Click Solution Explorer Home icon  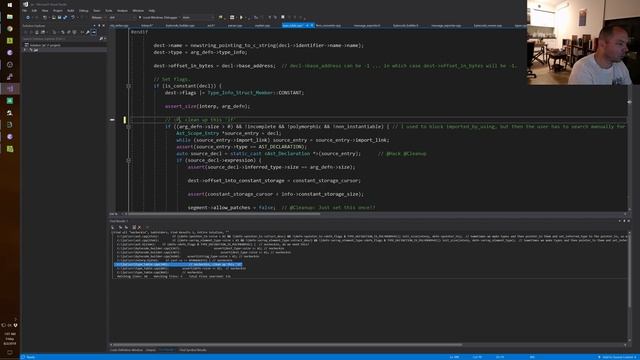(x=37, y=32)
